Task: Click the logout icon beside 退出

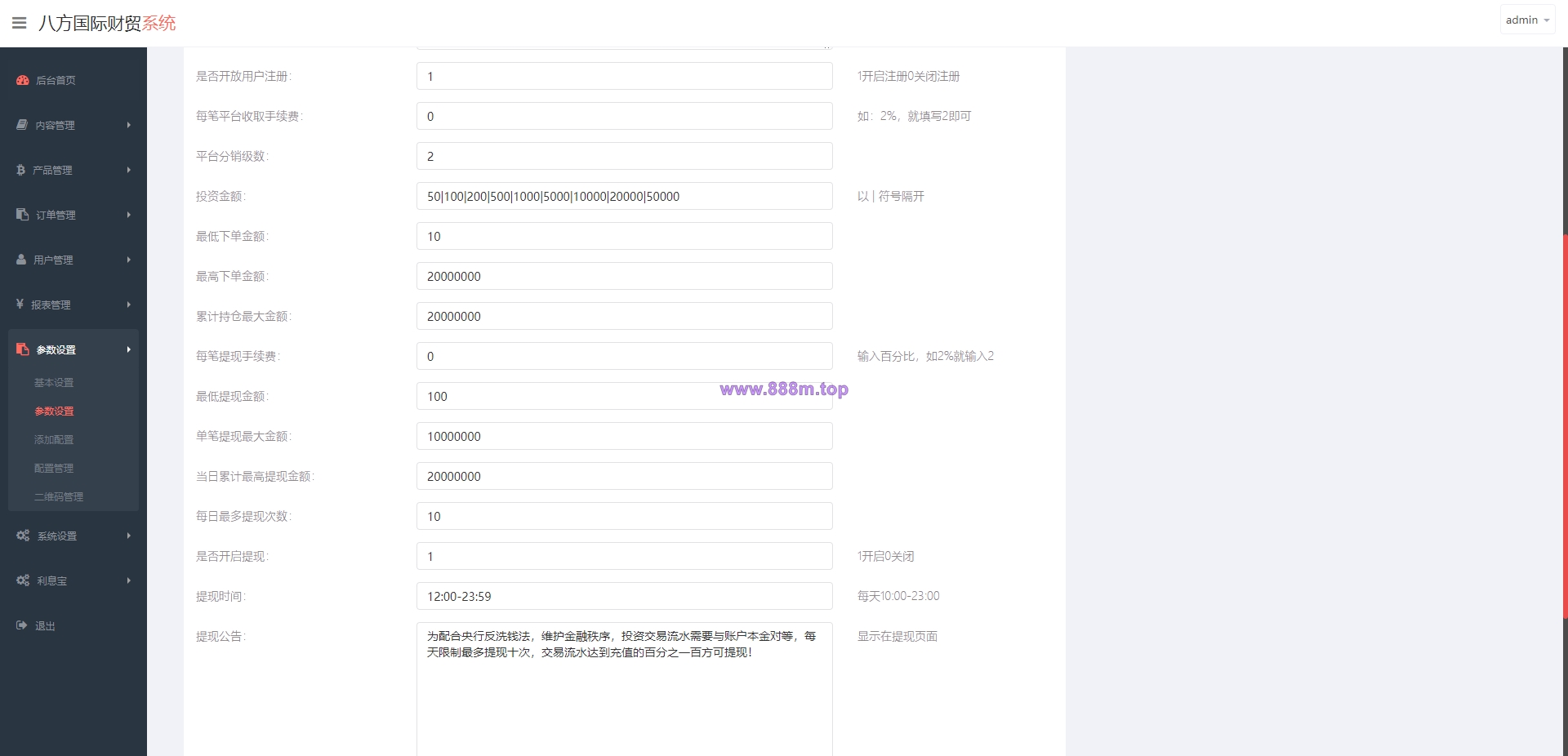Action: coord(22,625)
